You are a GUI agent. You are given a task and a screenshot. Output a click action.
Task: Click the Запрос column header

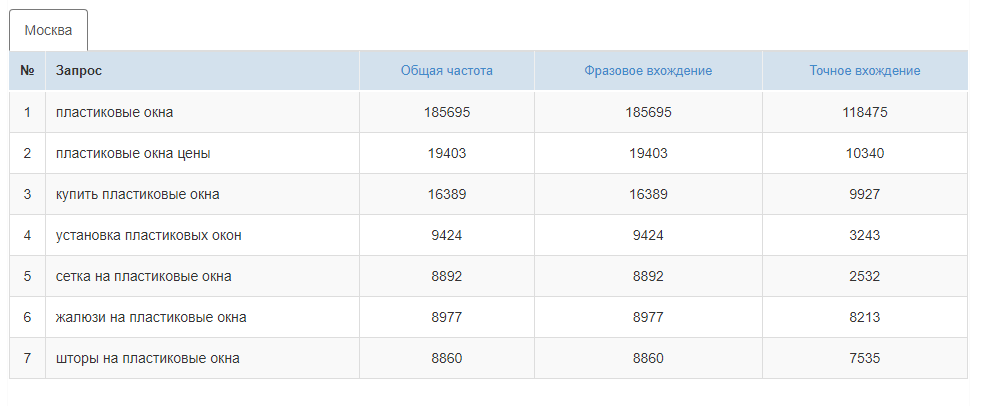(x=79, y=71)
